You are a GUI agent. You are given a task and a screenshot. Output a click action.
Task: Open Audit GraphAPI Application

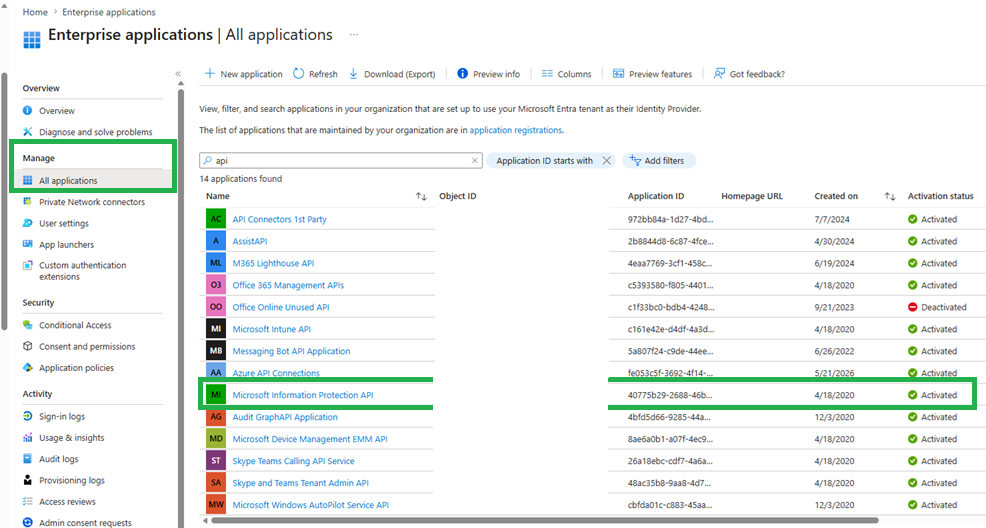pyautogui.click(x=285, y=417)
